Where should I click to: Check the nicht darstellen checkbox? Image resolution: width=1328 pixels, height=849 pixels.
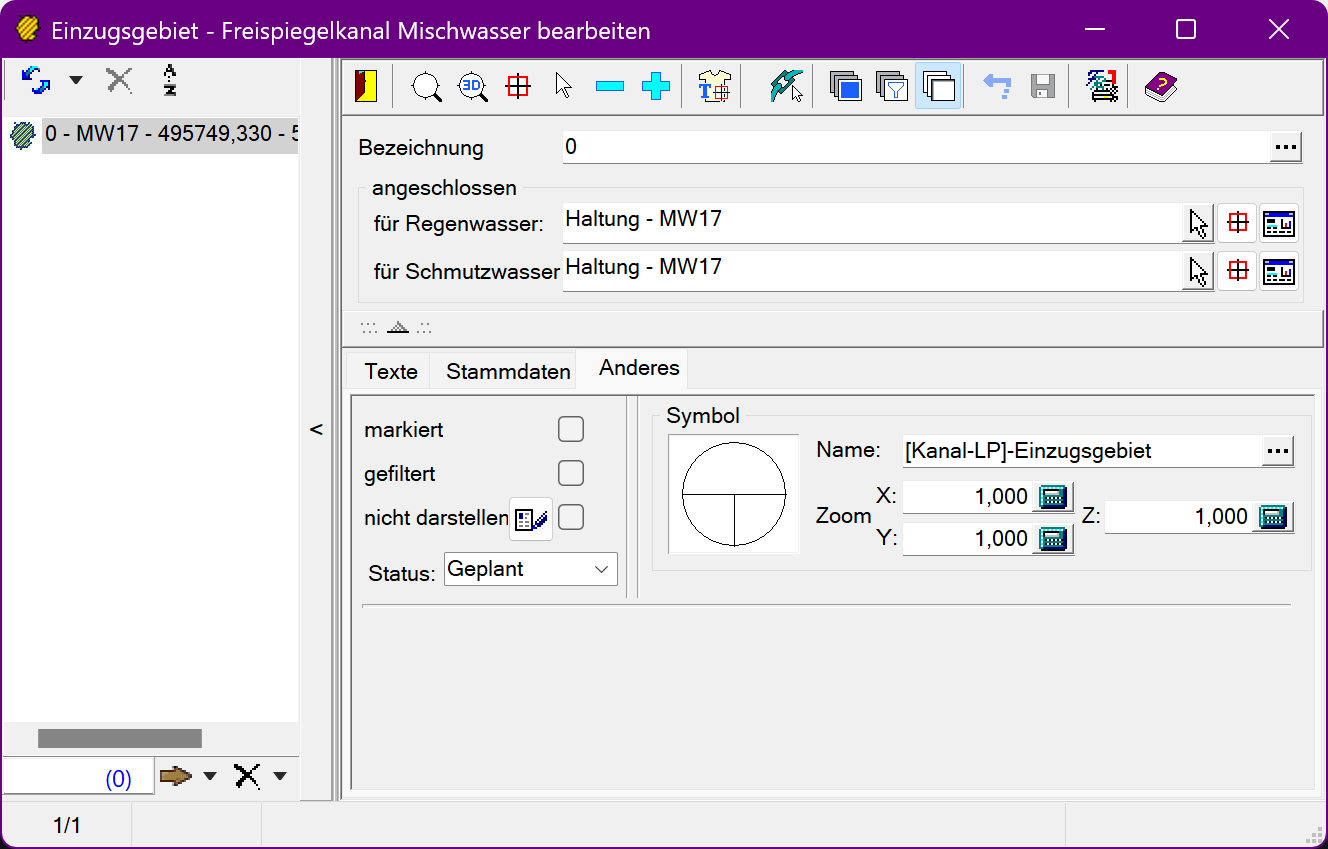pyautogui.click(x=571, y=518)
